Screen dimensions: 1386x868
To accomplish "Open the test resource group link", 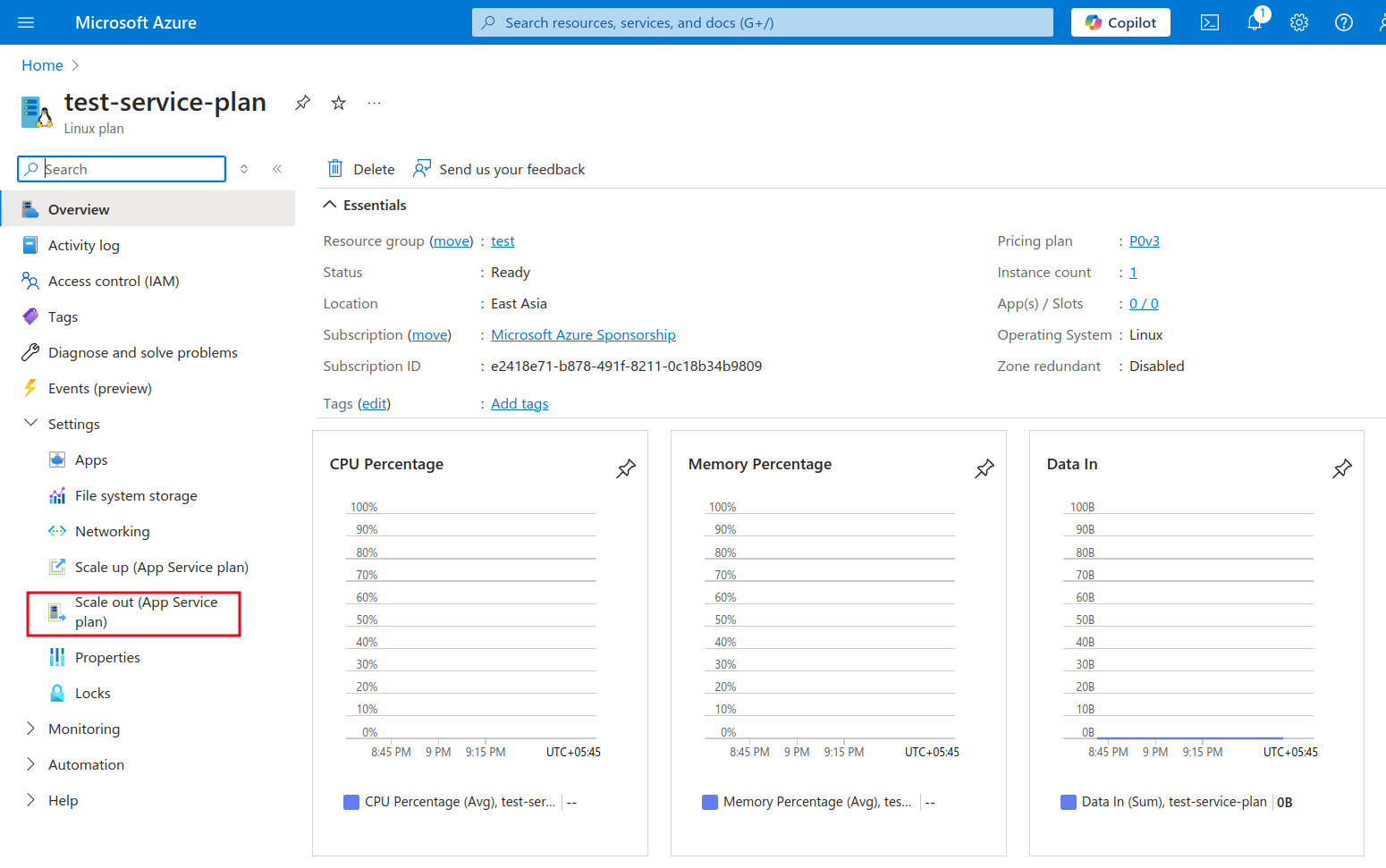I will tap(503, 241).
